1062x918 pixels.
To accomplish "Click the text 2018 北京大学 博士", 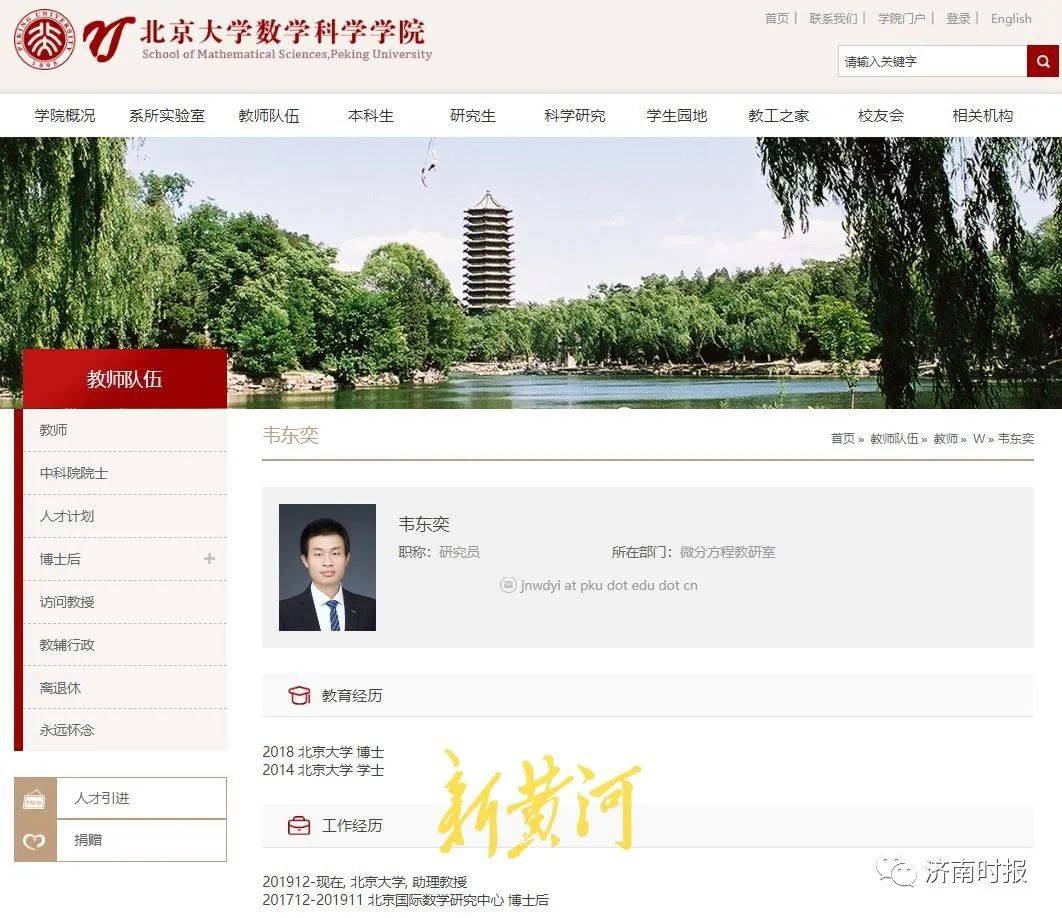I will 323,752.
